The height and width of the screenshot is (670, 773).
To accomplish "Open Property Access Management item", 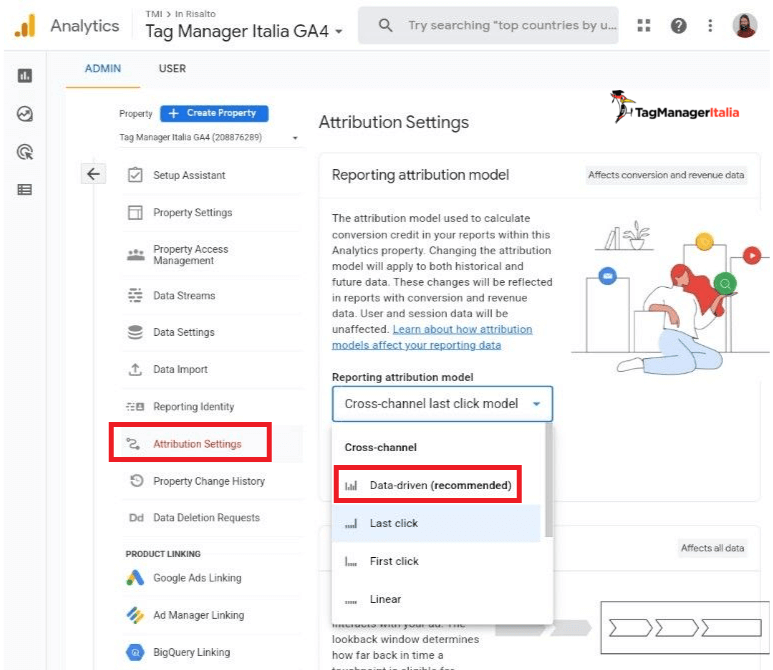I will (x=190, y=255).
